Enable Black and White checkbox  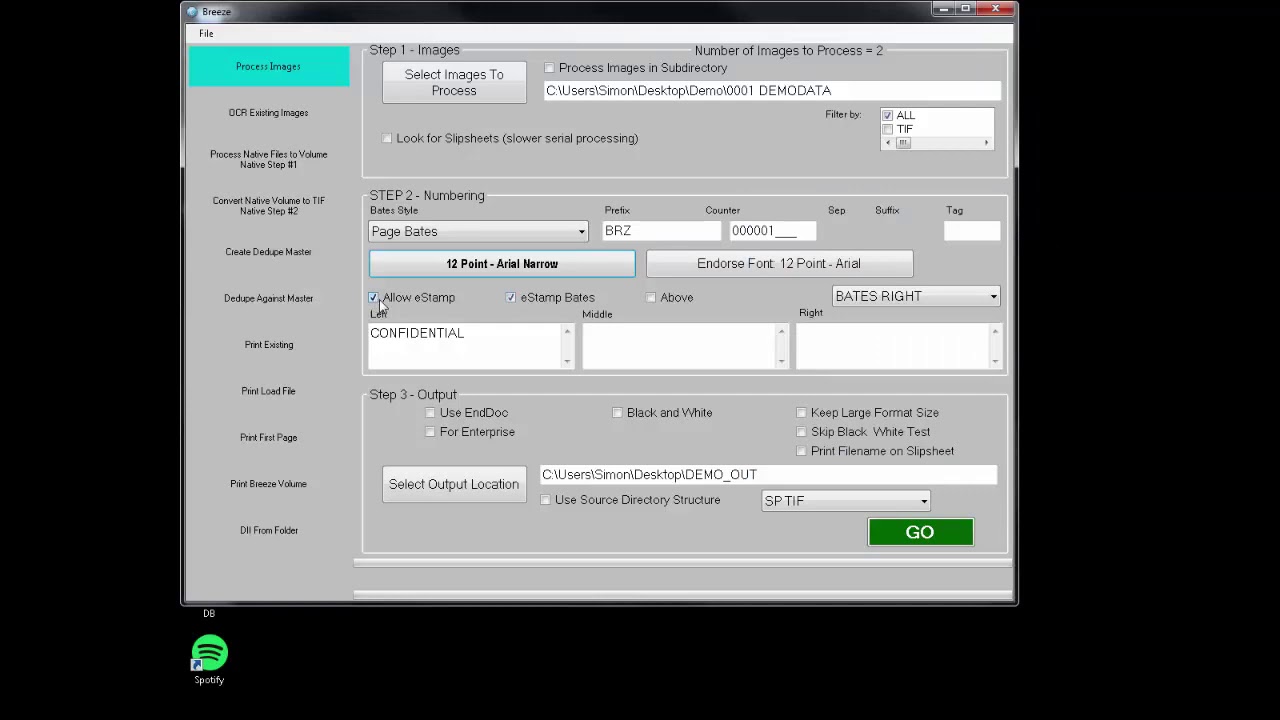click(617, 412)
